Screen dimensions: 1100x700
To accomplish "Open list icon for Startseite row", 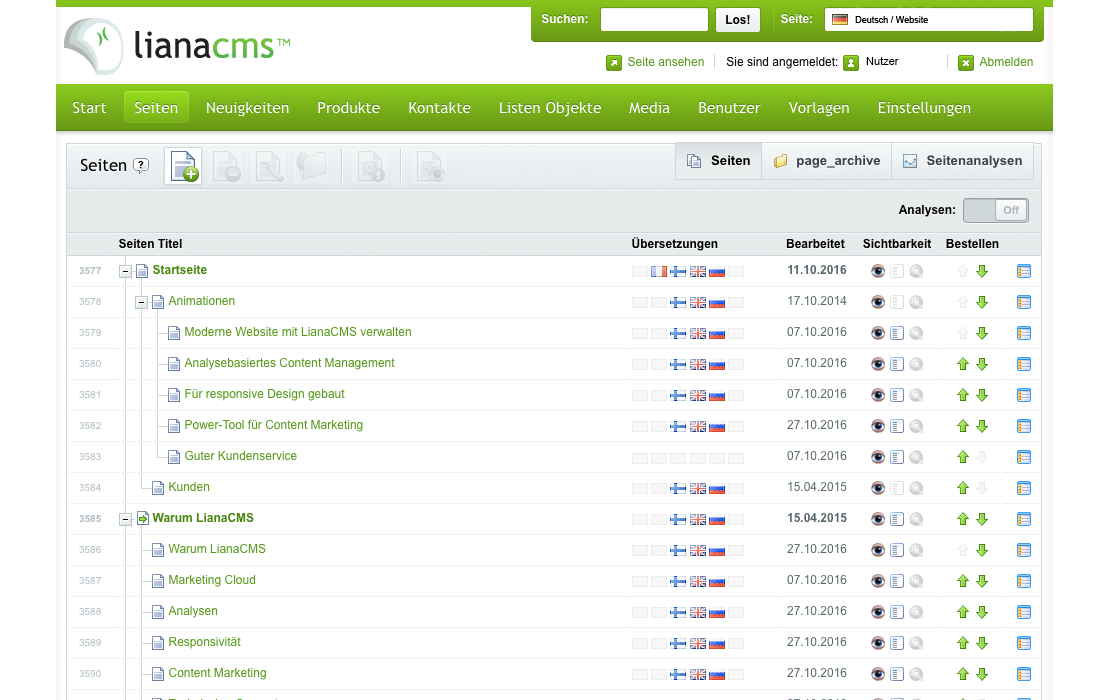I will point(1024,271).
